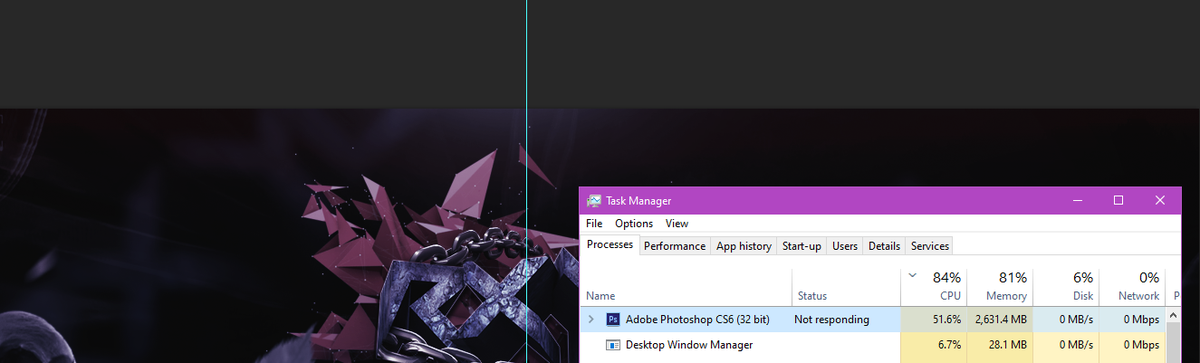
Task: Minimize the Task Manager window
Action: (1078, 200)
